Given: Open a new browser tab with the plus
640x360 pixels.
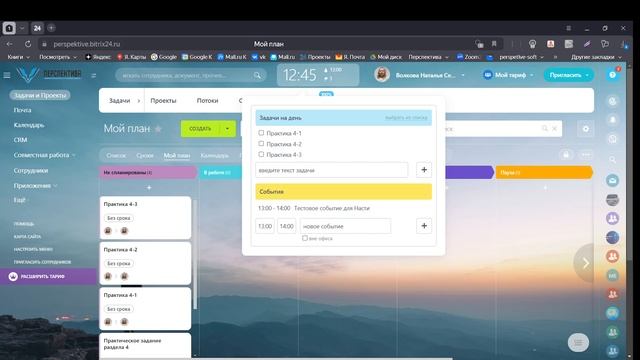Looking at the screenshot, I should point(51,28).
